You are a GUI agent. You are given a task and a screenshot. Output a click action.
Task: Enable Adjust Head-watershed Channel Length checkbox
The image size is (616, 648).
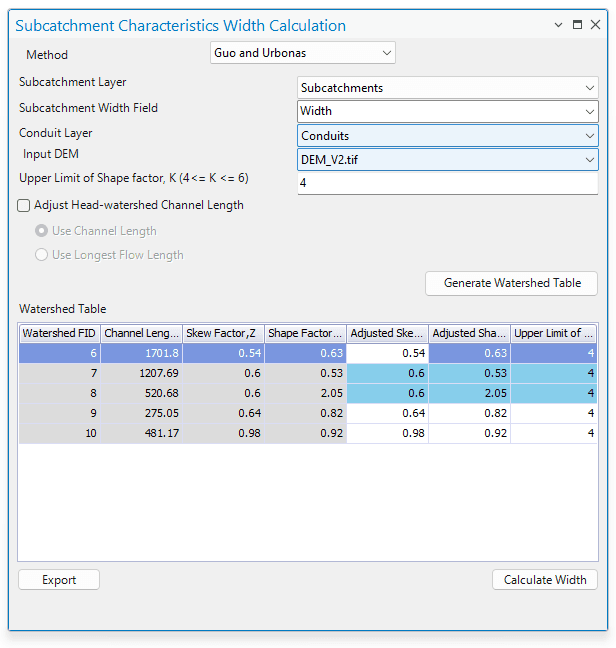tap(24, 205)
